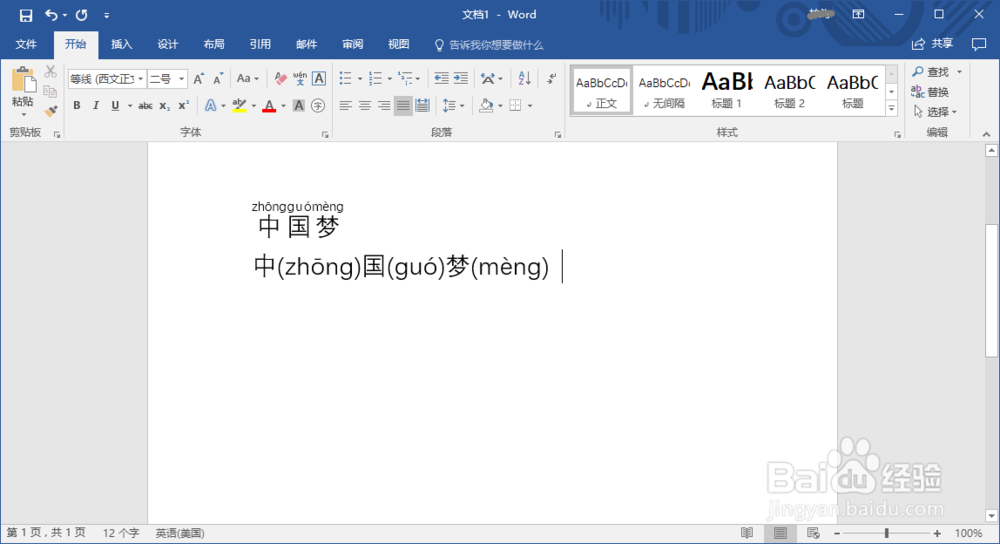Click the Redo repeat icon
This screenshot has height=544, width=1000.
82,15
